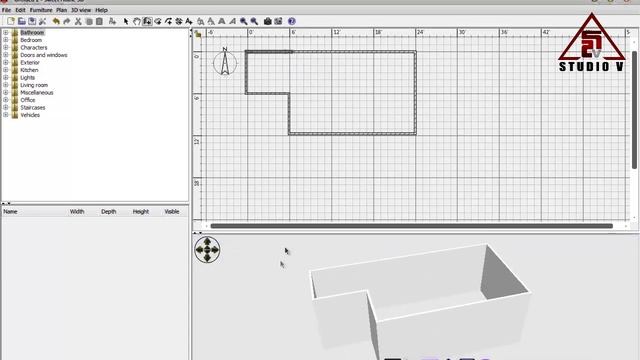Expand the Exterior catalog folder
The height and width of the screenshot is (360, 640).
point(6,62)
